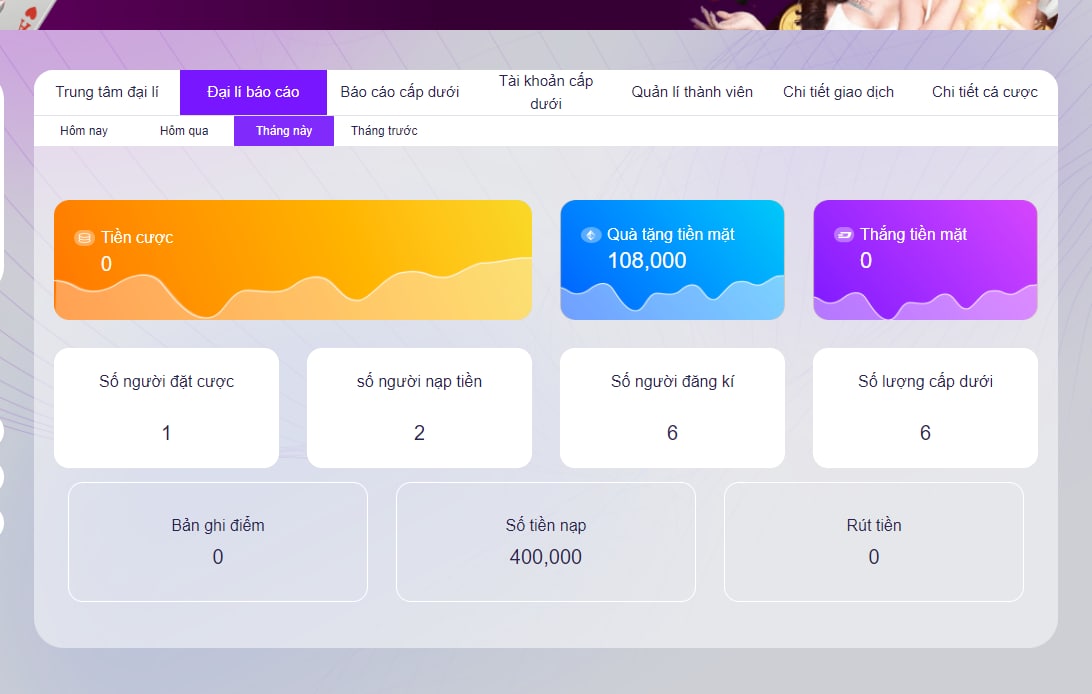Go to Quản lí thành viên tab
Image resolution: width=1092 pixels, height=694 pixels.
692,92
